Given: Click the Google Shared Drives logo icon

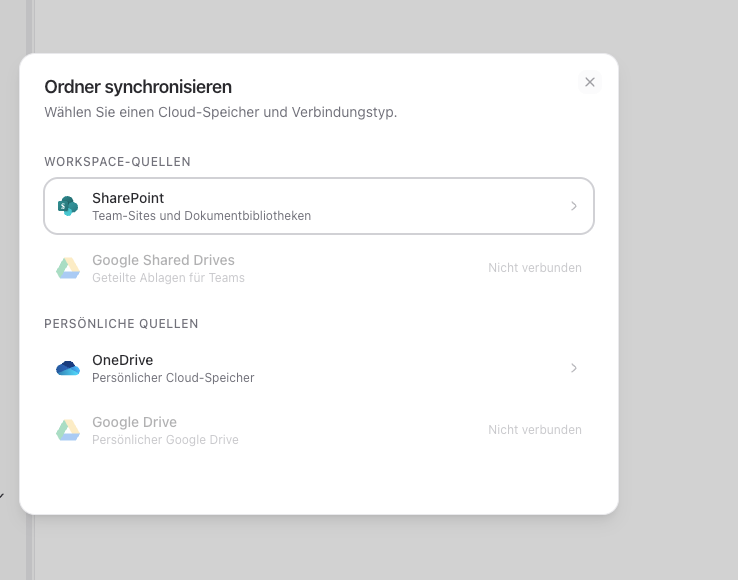Looking at the screenshot, I should click(x=68, y=268).
